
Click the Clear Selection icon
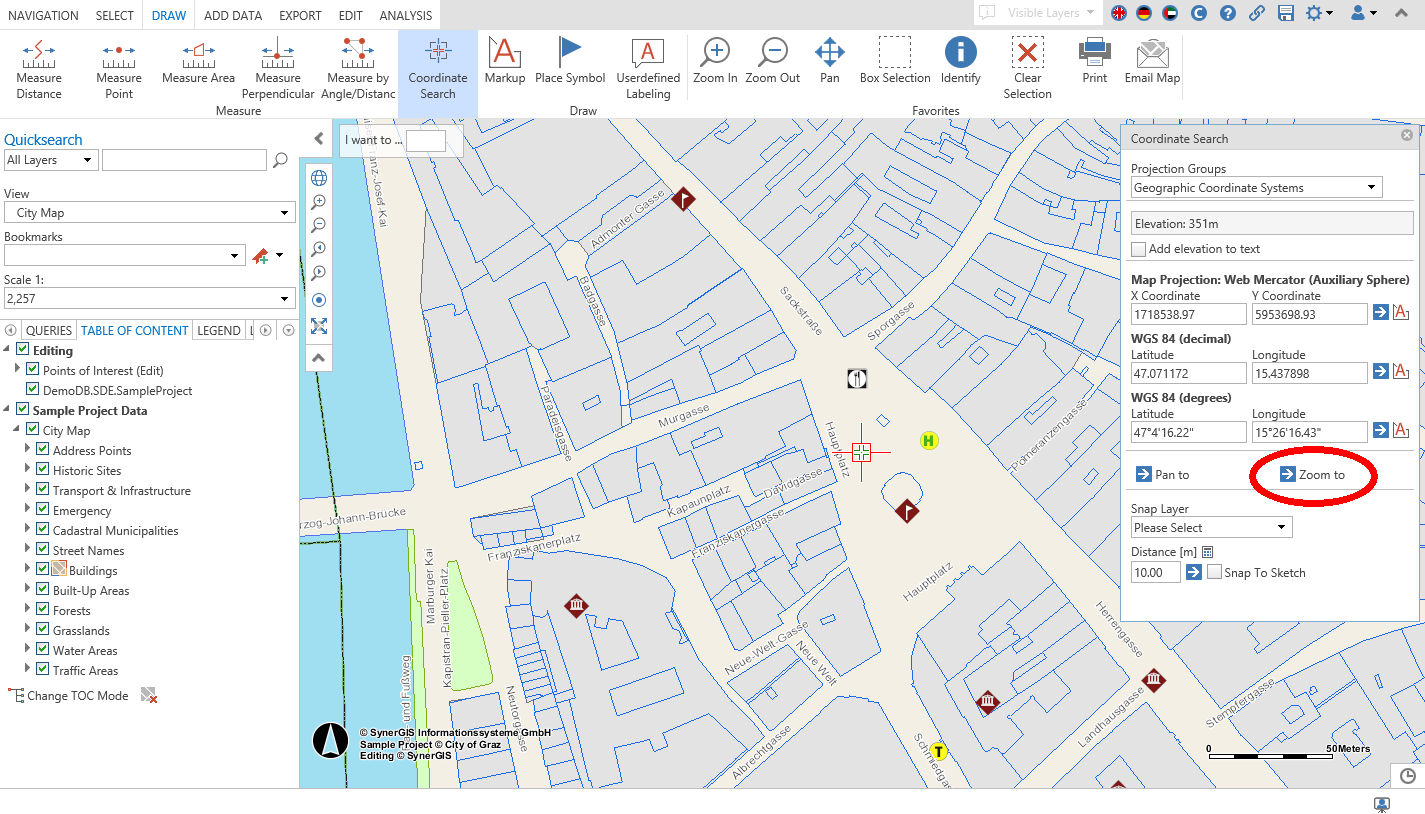(x=1027, y=62)
